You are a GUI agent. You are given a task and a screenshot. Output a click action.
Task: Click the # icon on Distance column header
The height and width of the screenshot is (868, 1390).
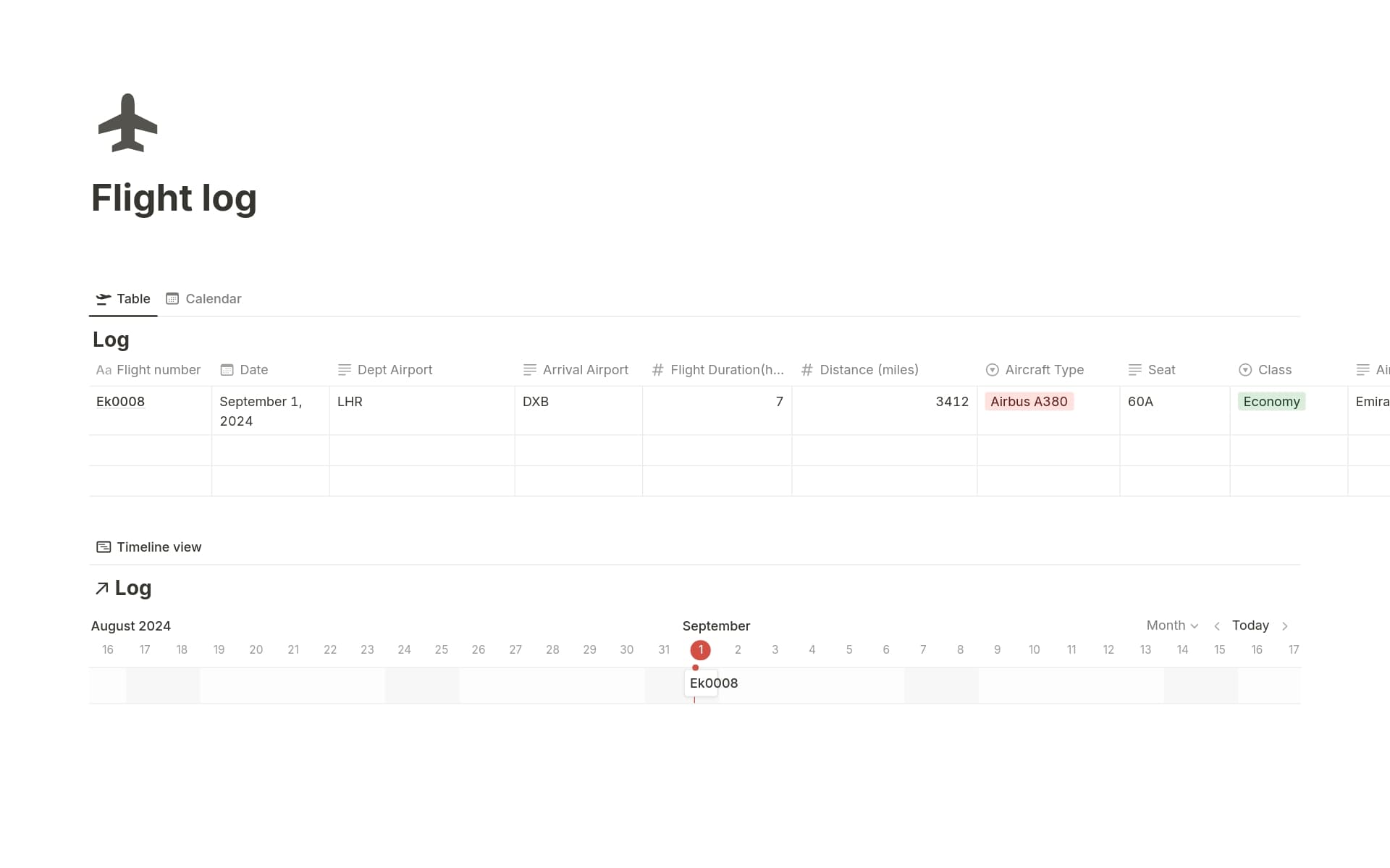pyautogui.click(x=808, y=370)
